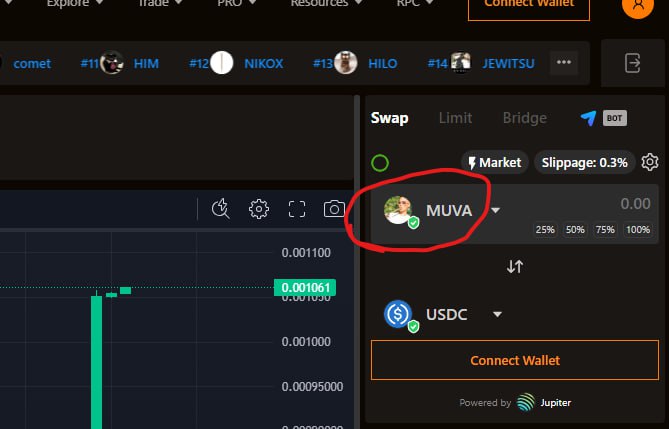Select the 50% amount button
This screenshot has width=669, height=429.
point(575,230)
